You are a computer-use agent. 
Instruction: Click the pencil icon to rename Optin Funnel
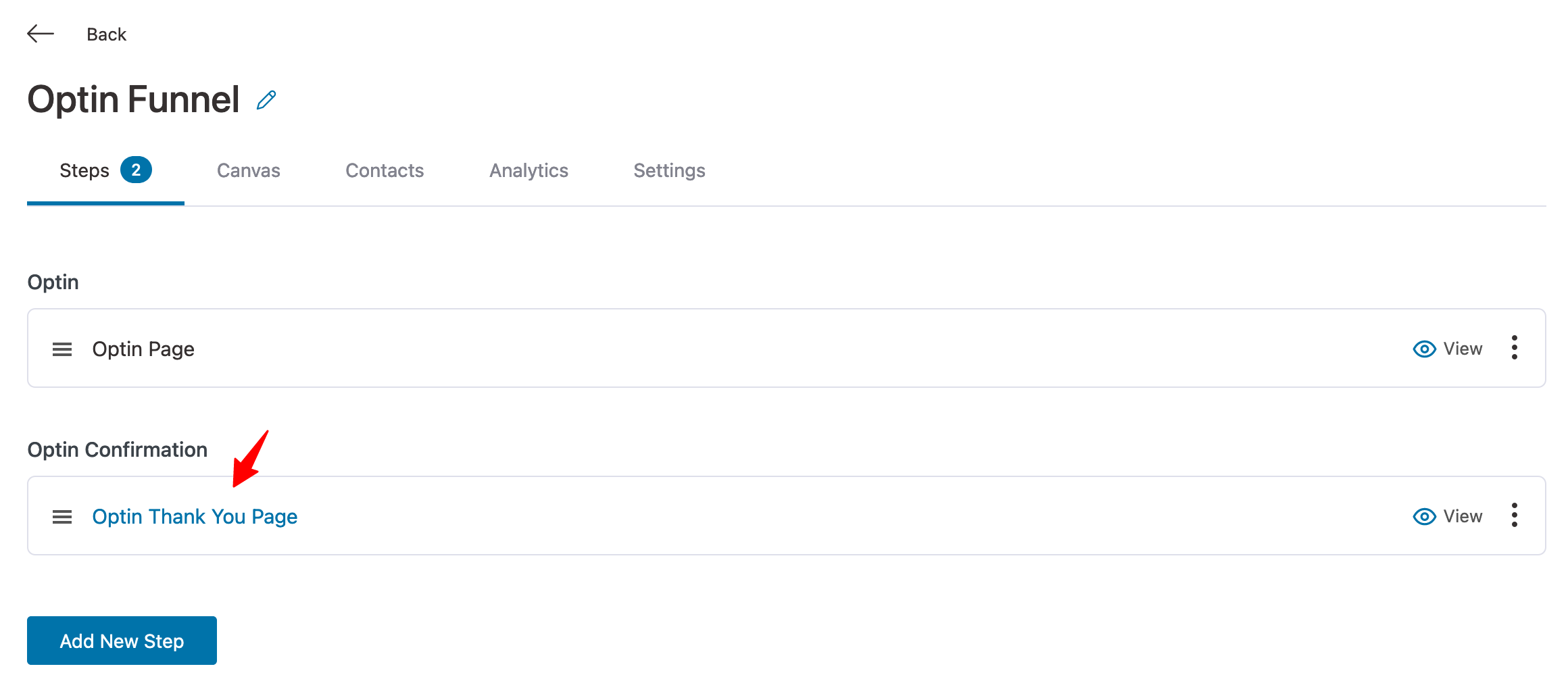click(x=265, y=99)
